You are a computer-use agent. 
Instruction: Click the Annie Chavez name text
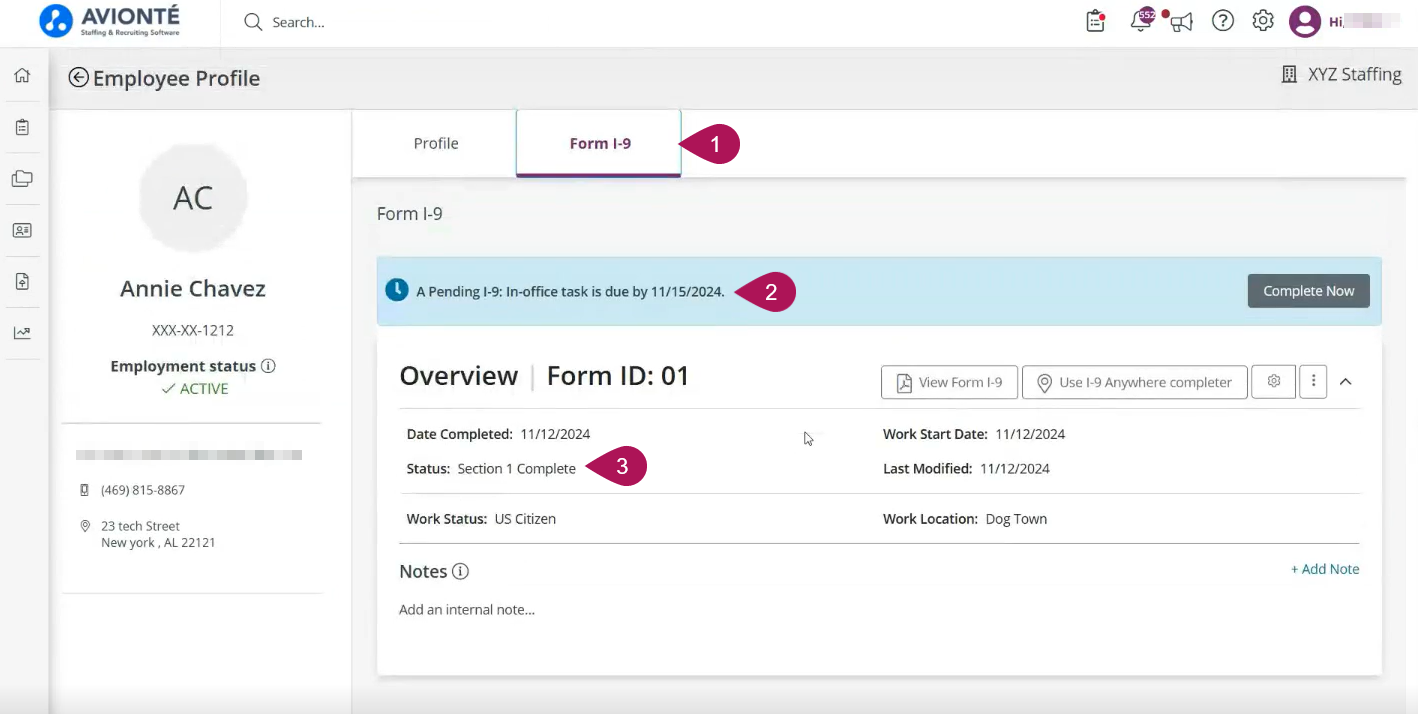click(193, 289)
